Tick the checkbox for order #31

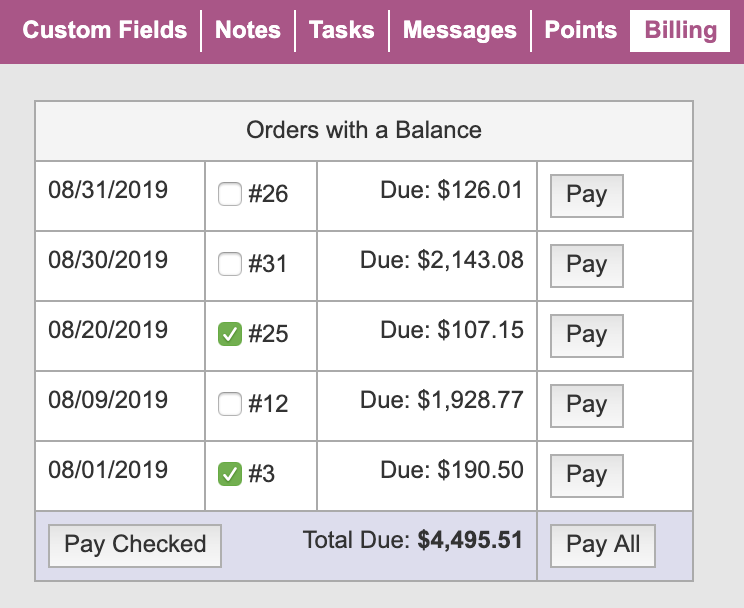[230, 264]
